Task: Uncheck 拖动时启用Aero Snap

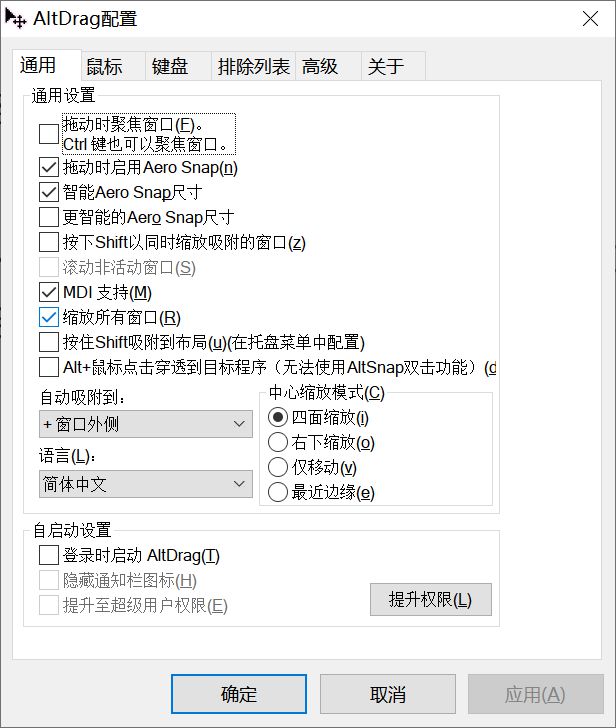Action: click(49, 167)
